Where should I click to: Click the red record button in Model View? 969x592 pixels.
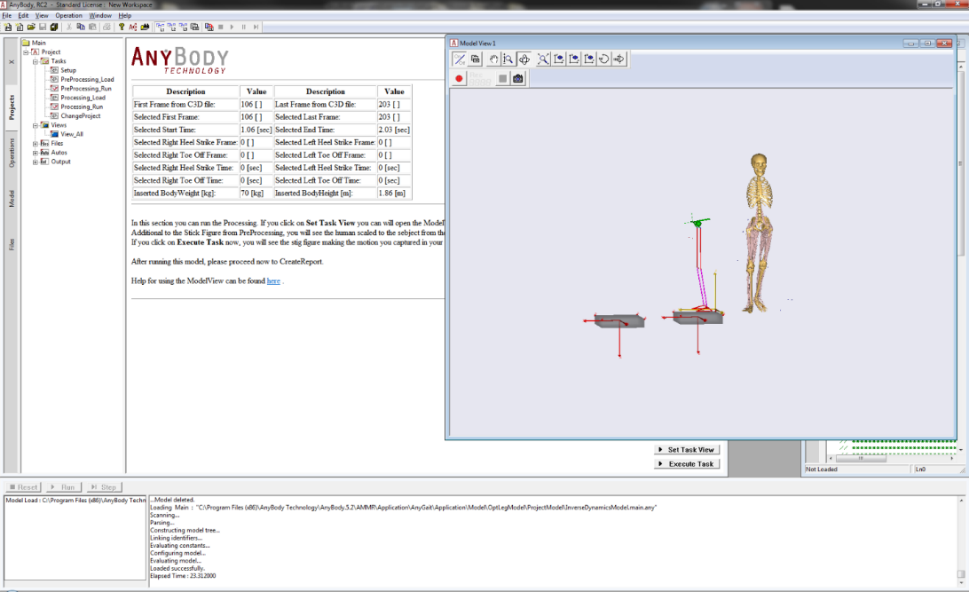click(459, 78)
